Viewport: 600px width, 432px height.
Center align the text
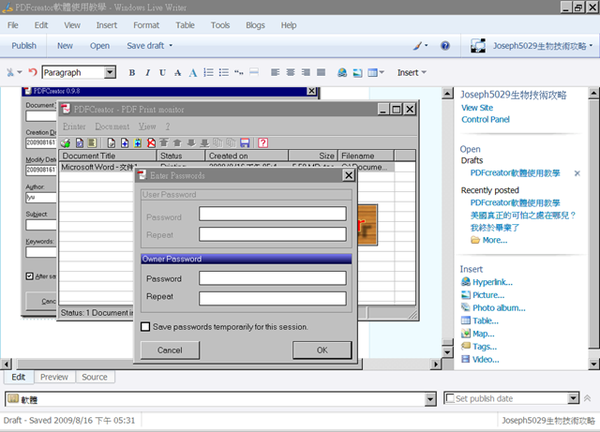click(290, 72)
